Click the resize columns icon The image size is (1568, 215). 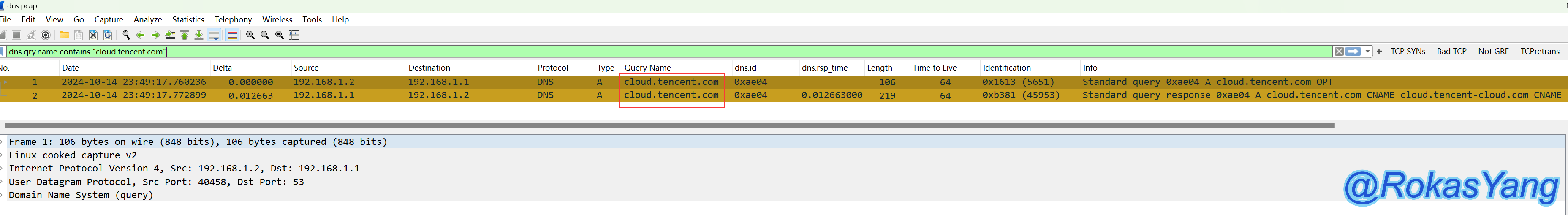point(294,35)
